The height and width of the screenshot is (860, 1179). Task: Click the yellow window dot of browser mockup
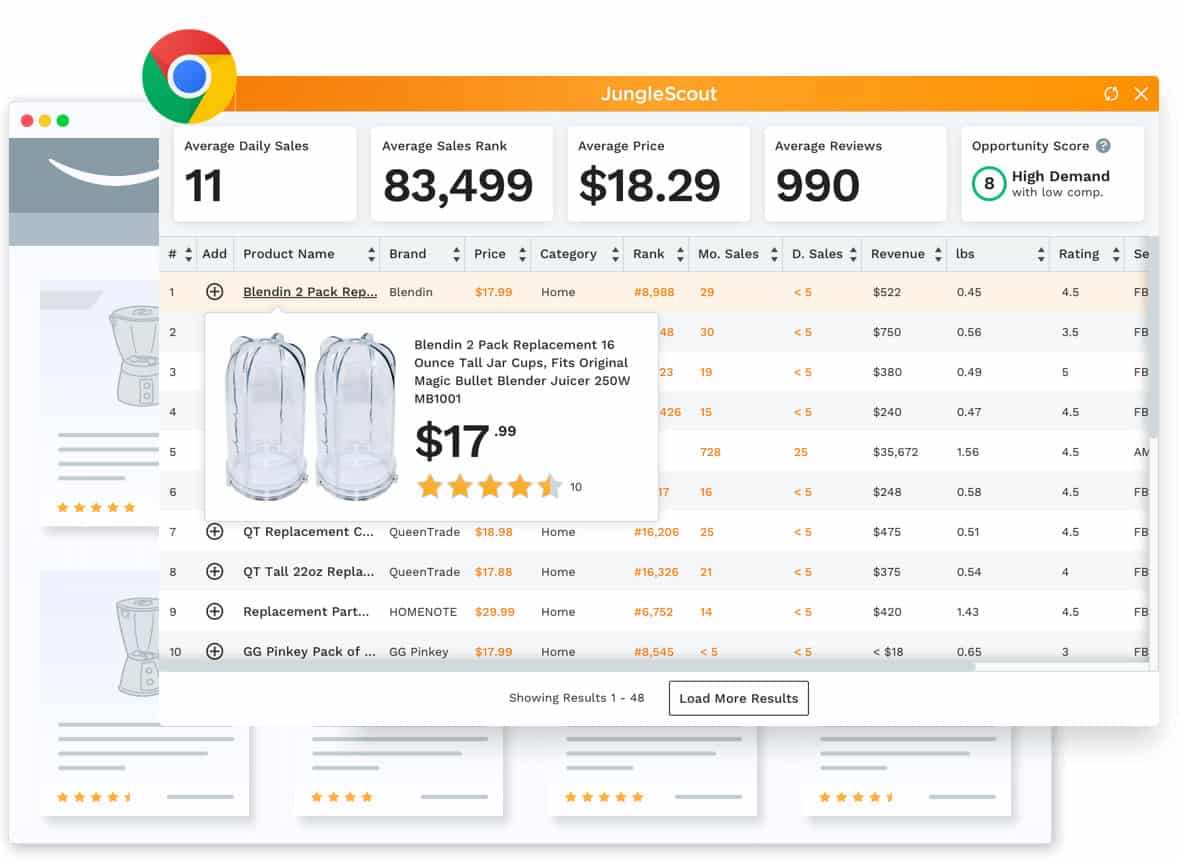coord(45,120)
